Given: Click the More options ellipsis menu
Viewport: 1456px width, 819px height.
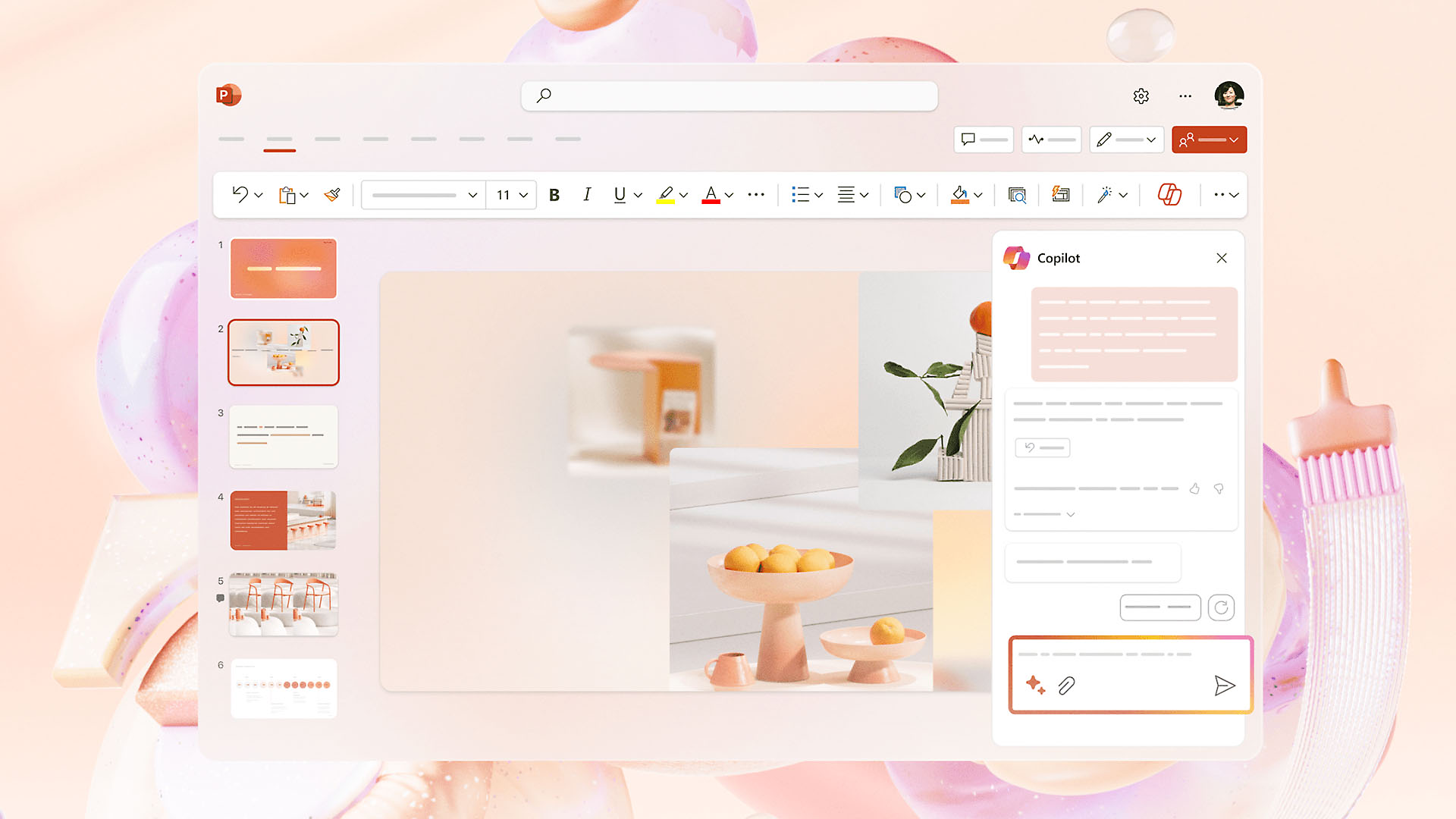Looking at the screenshot, I should click(x=1185, y=96).
